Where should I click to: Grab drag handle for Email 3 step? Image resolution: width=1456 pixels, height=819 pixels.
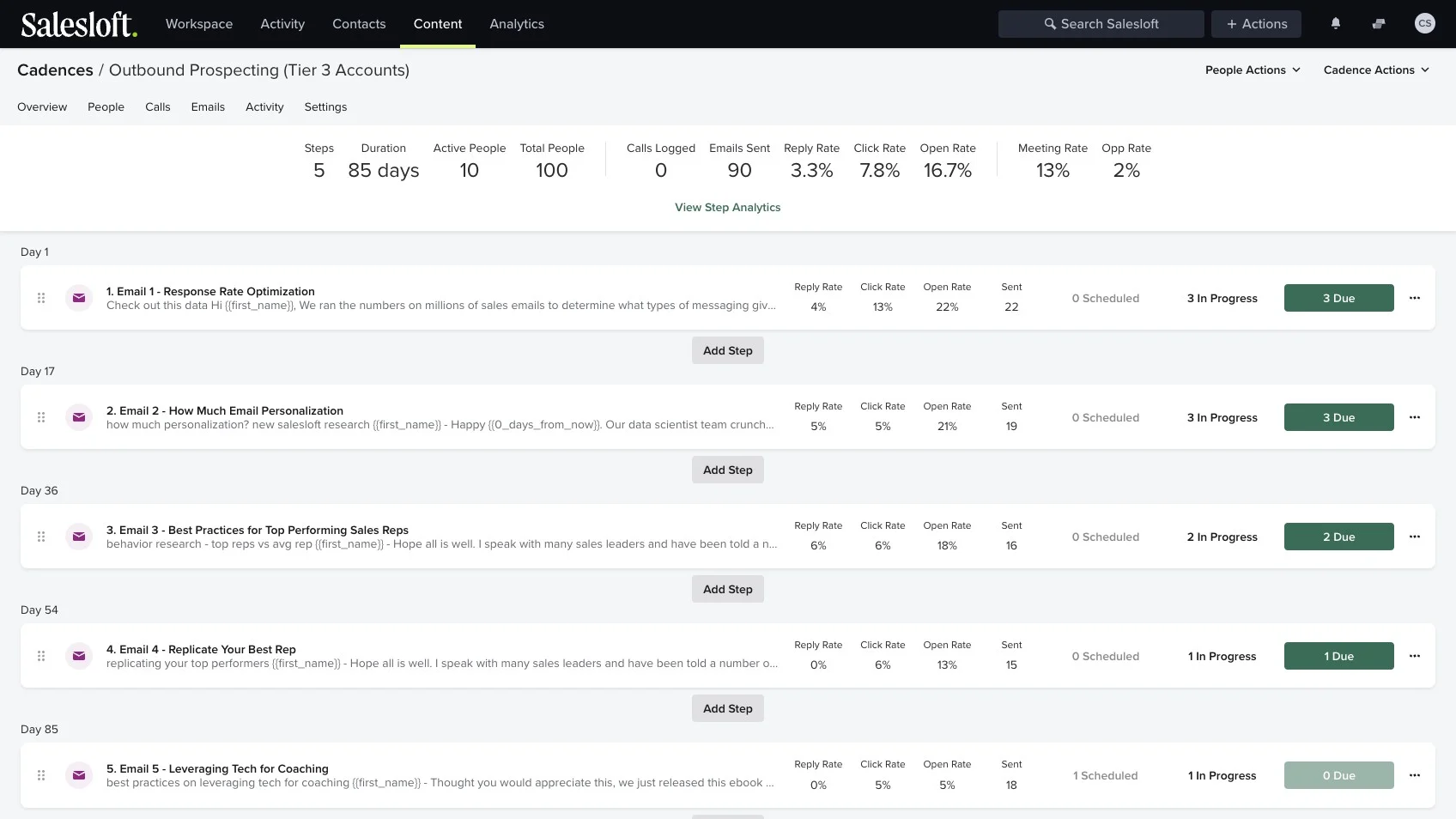[41, 537]
